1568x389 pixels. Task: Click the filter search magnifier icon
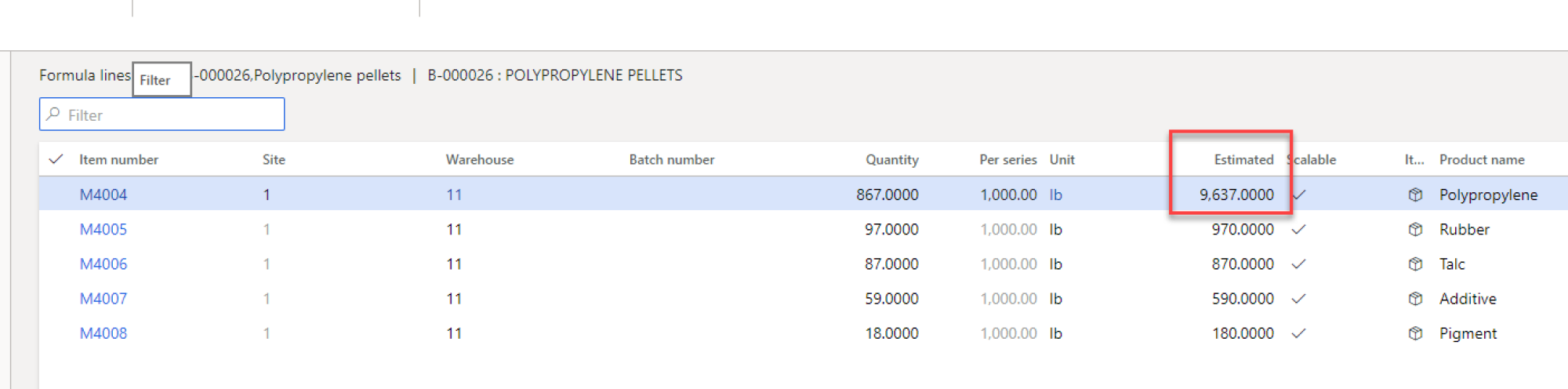click(x=53, y=115)
